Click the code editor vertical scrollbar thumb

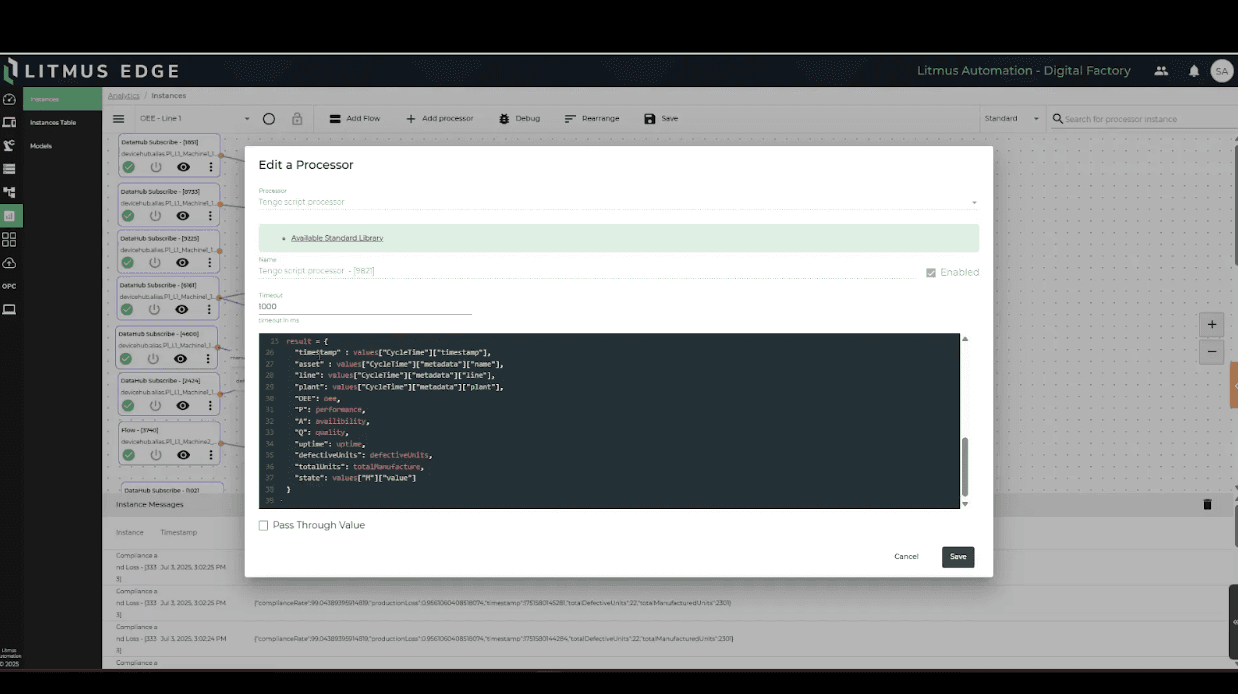pyautogui.click(x=965, y=467)
